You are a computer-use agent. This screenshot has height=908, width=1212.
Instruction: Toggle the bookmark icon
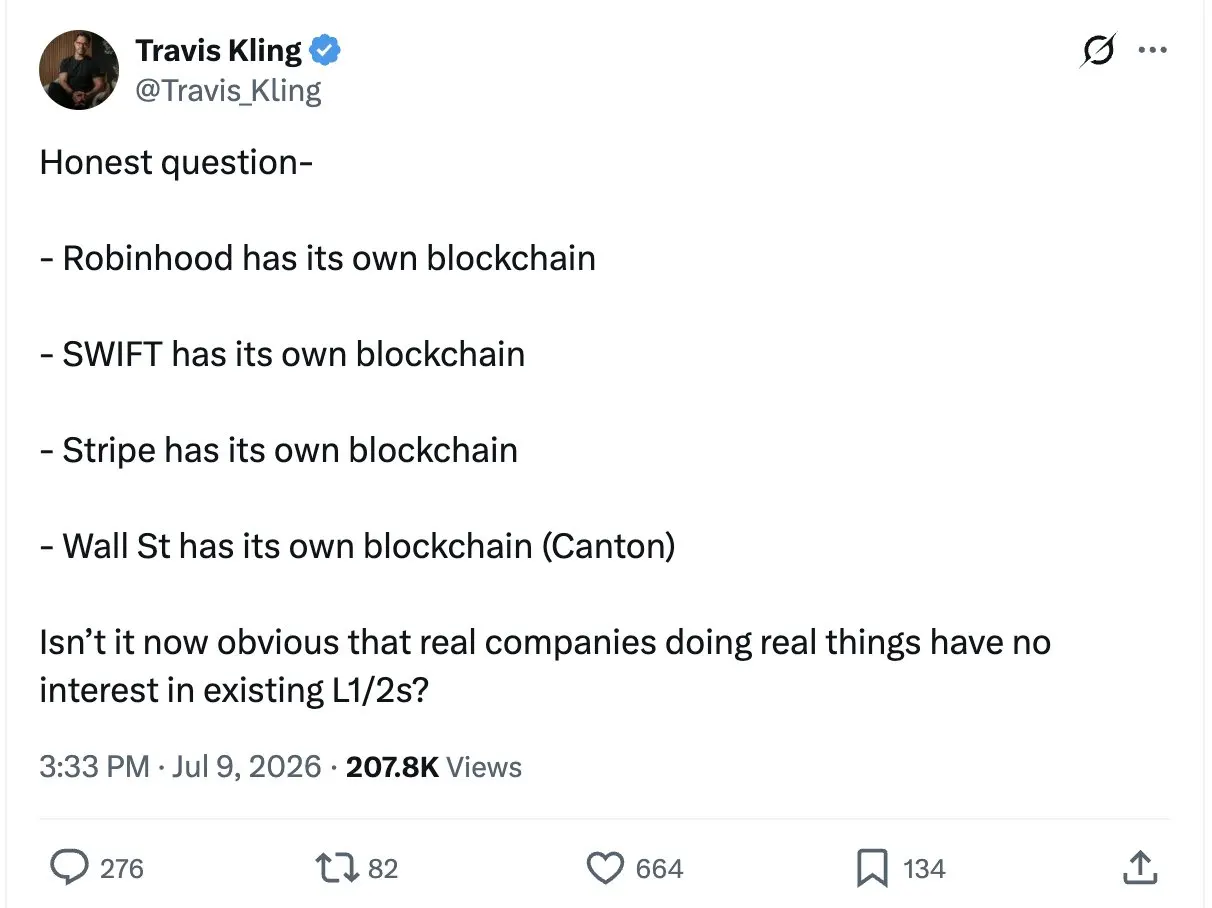coord(872,868)
